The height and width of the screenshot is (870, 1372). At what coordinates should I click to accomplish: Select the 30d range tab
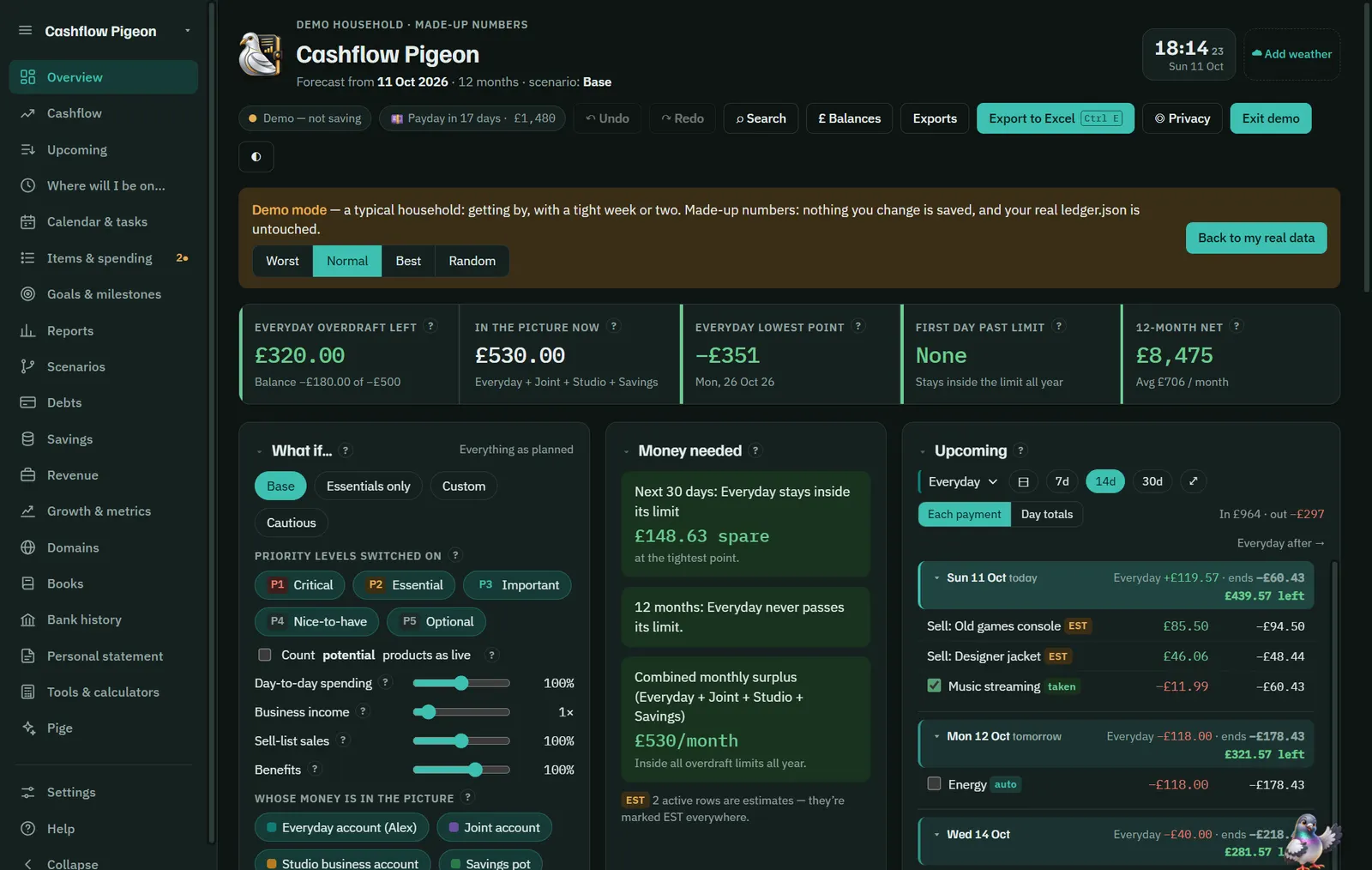[x=1152, y=481]
